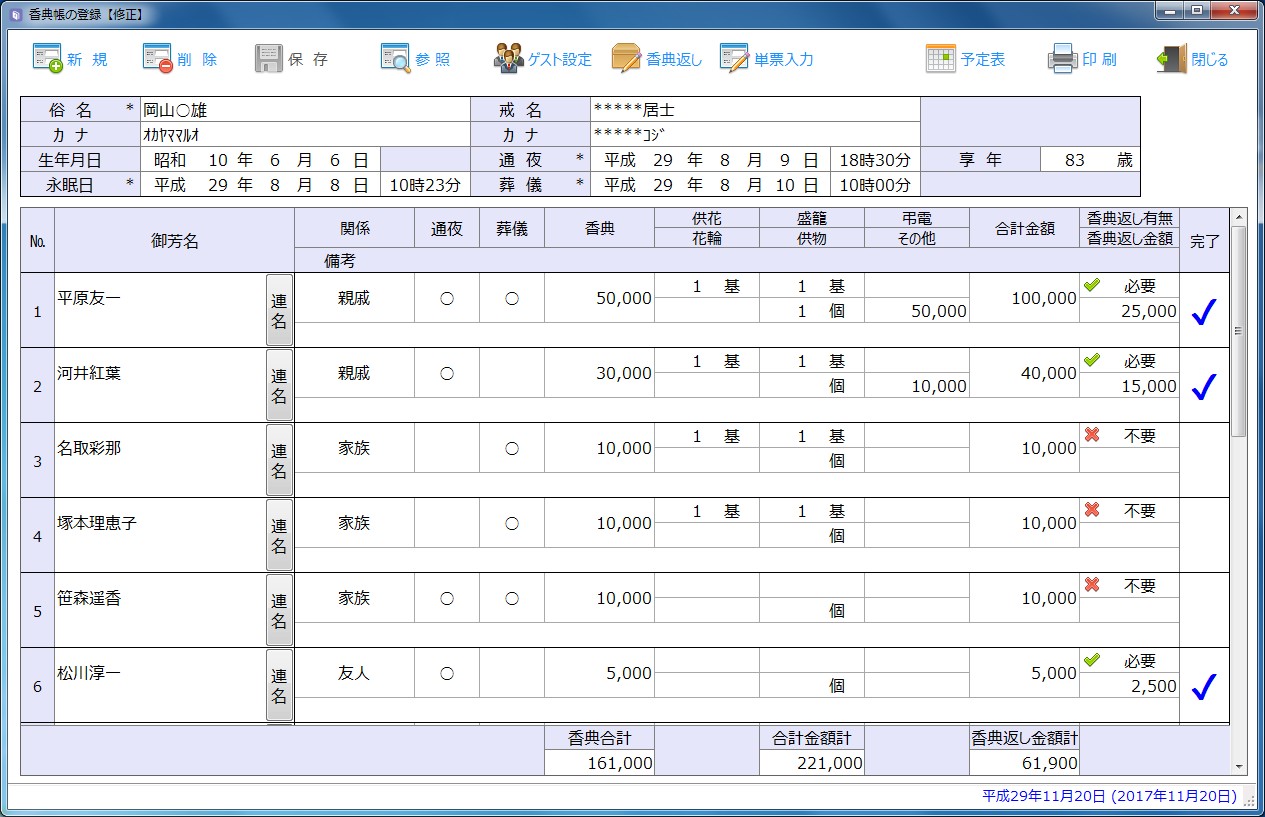The height and width of the screenshot is (817, 1265).
Task: Click the 保存 (Save) floppy icon
Action: click(268, 59)
